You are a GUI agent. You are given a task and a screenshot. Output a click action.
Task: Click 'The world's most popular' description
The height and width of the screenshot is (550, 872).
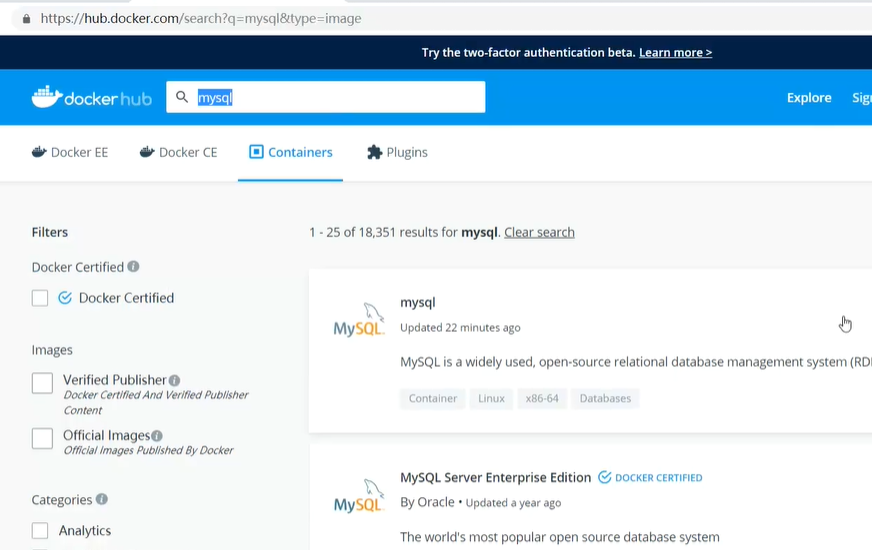559,537
